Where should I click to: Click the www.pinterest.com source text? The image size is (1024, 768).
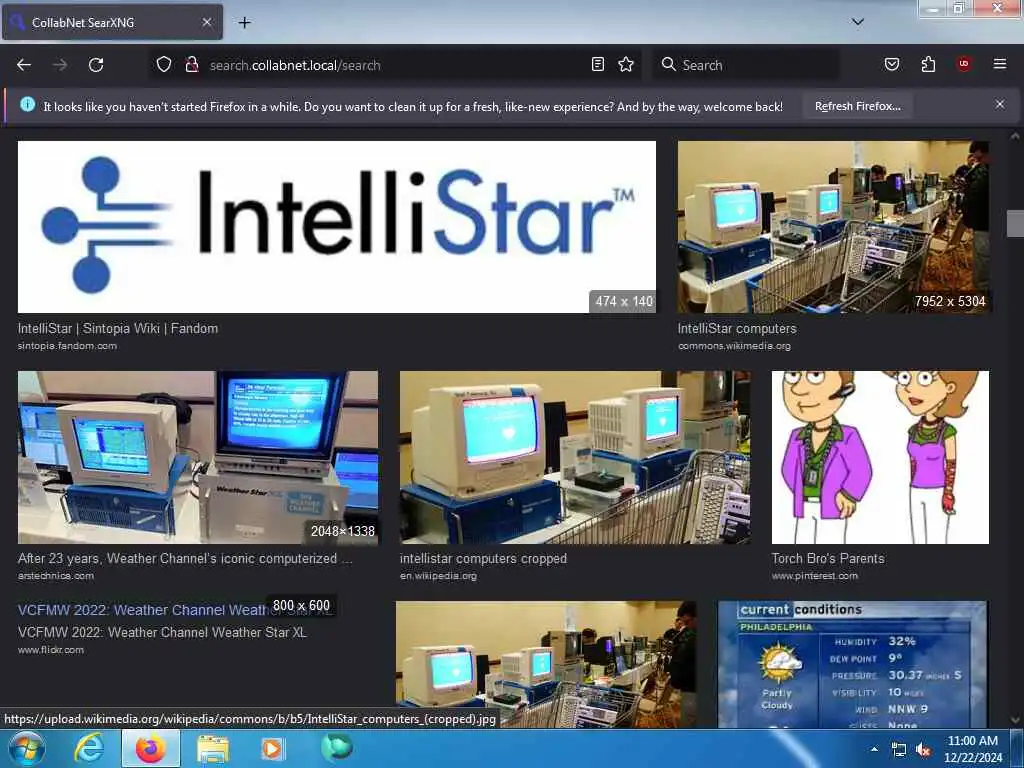click(814, 576)
